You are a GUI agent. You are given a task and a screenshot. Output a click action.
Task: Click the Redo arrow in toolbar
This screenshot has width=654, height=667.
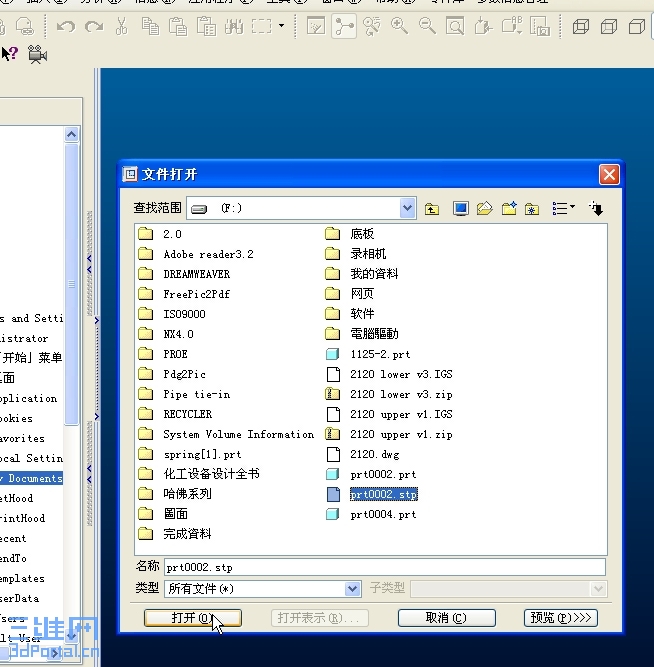tap(94, 27)
